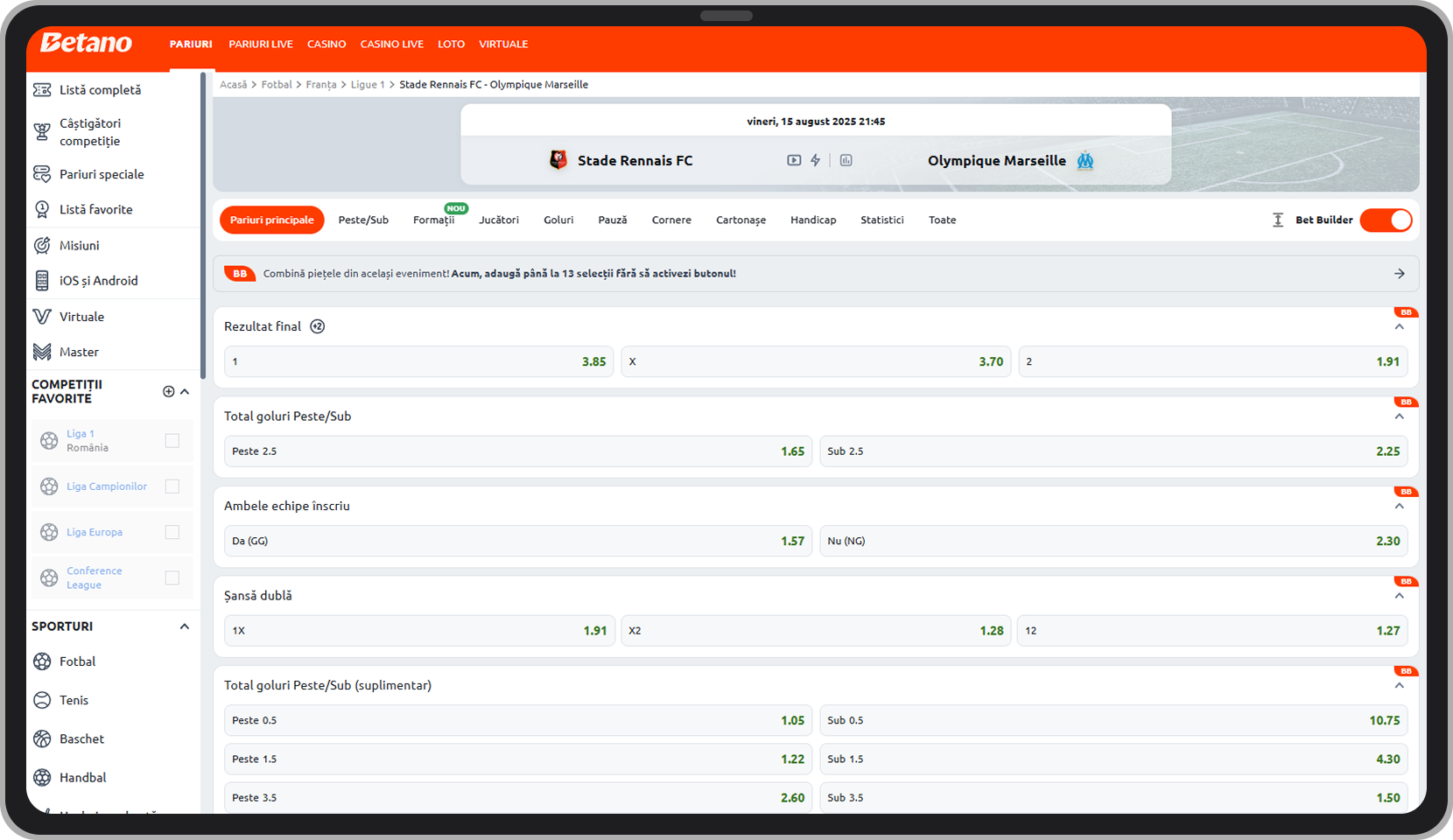Click the Betano logo

(86, 43)
